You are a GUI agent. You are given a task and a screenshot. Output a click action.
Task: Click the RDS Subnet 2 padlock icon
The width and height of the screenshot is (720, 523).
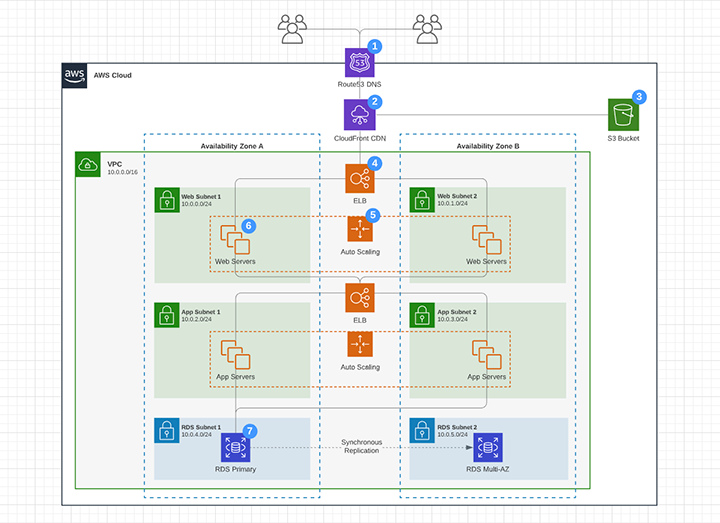[422, 430]
